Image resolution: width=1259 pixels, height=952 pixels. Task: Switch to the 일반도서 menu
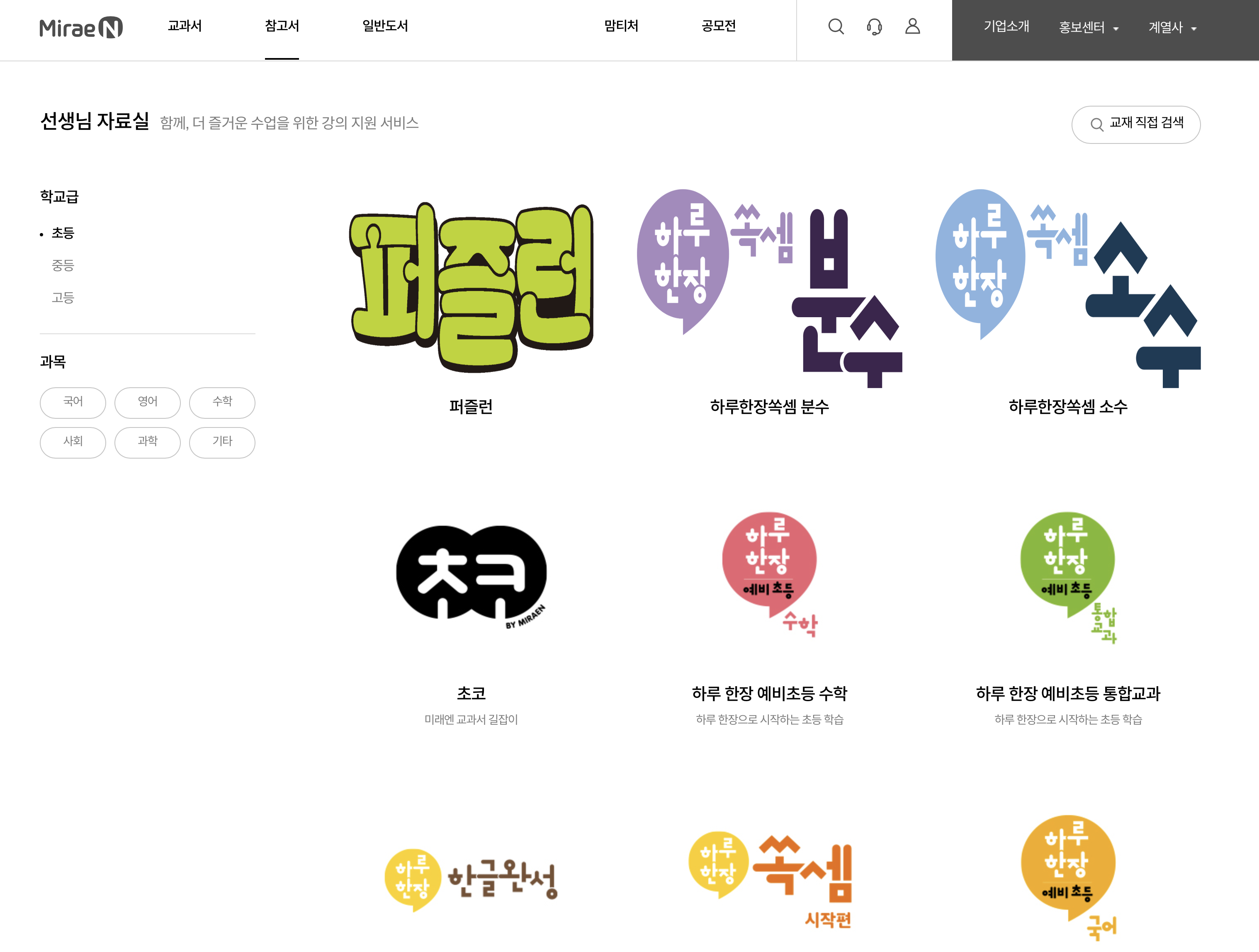click(x=385, y=26)
